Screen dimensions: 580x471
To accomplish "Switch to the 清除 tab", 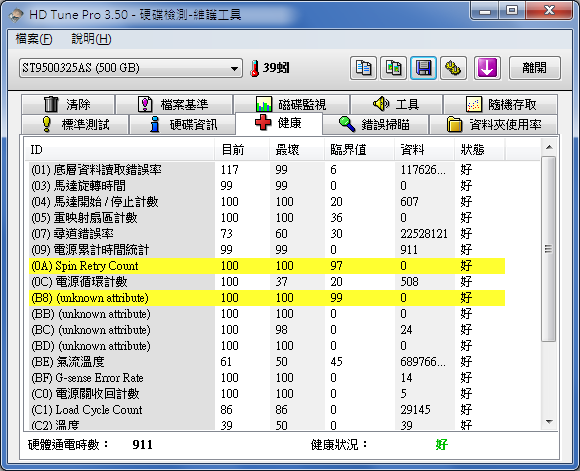I will click(68, 104).
